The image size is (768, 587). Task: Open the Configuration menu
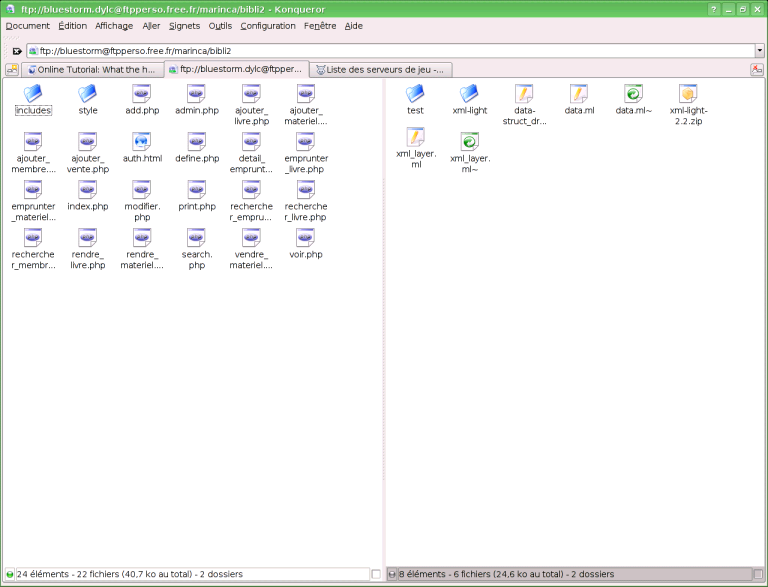pos(268,26)
